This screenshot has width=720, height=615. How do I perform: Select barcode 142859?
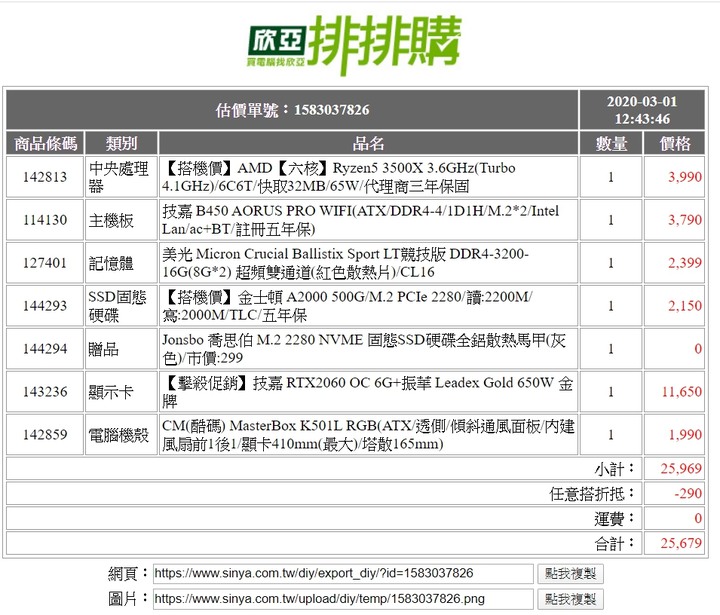click(x=45, y=434)
